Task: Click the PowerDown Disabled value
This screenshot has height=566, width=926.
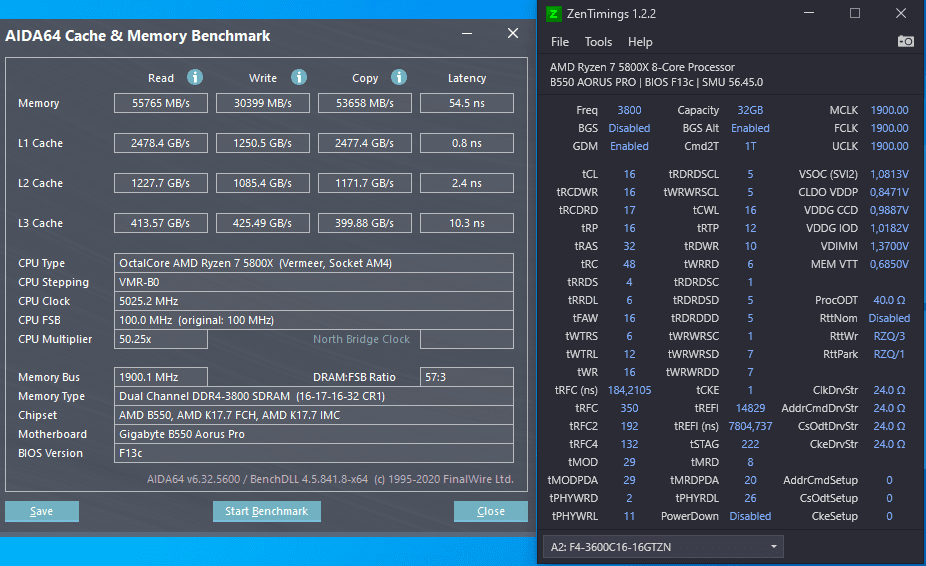Action: click(x=750, y=516)
